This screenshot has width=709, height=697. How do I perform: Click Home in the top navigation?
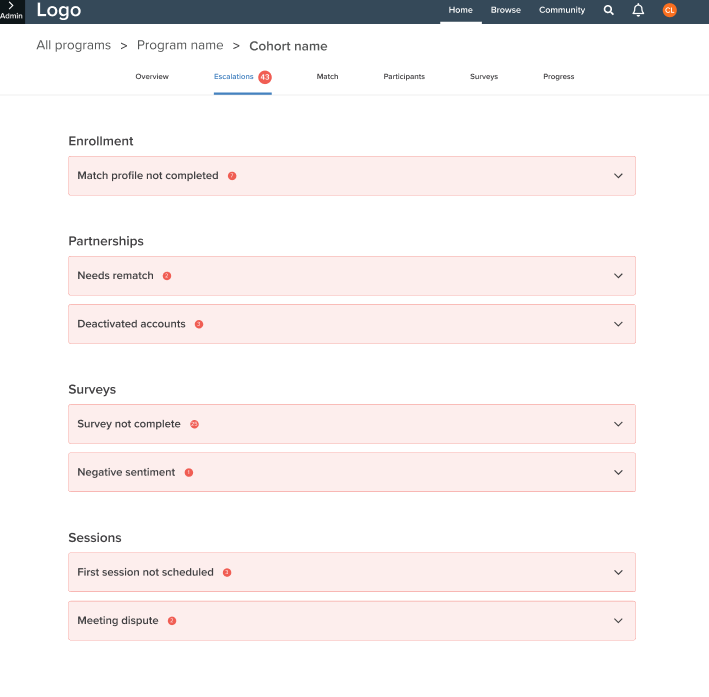[460, 10]
